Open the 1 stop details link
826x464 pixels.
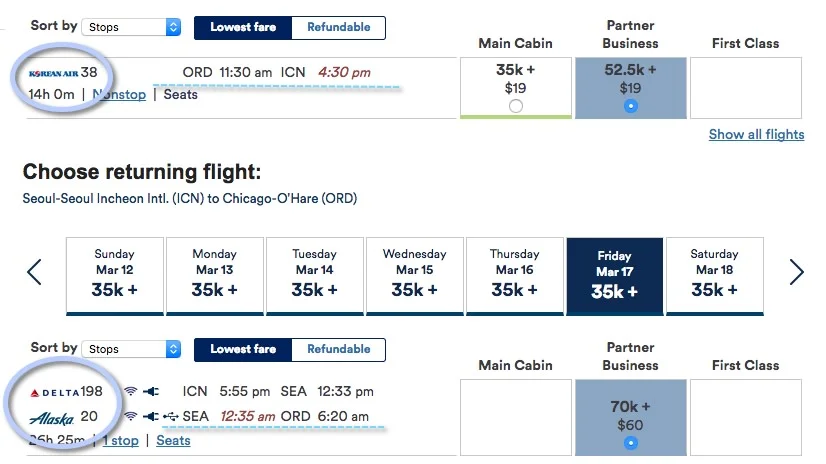click(121, 440)
